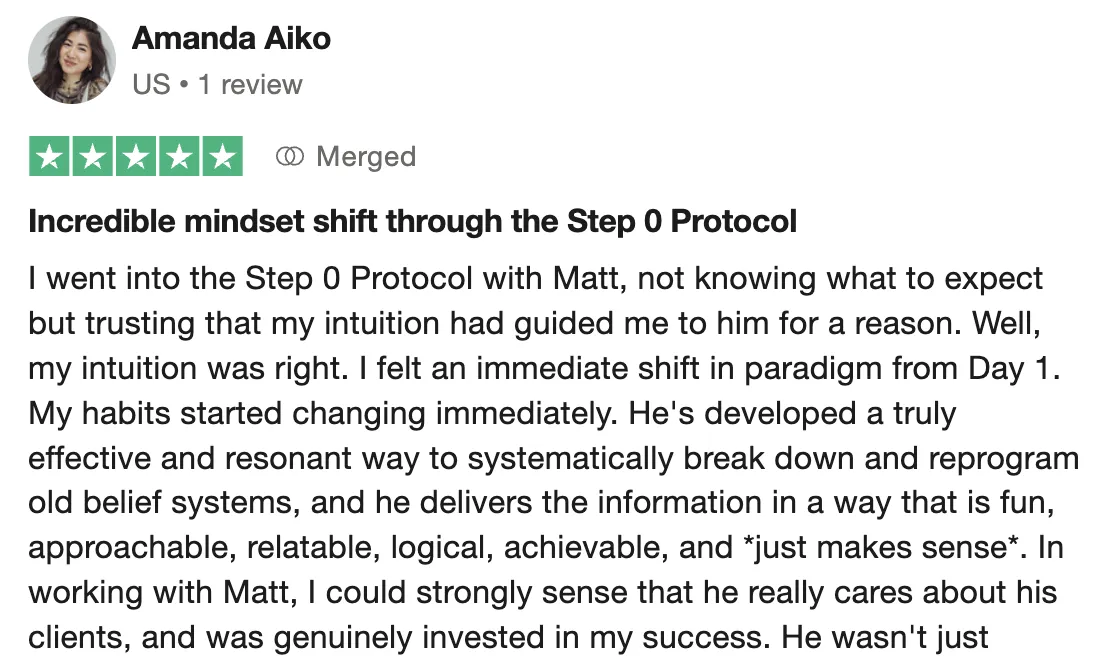Click the line starting 'effective and resonant way'
The width and height of the screenshot is (1112, 668).
coord(553,459)
